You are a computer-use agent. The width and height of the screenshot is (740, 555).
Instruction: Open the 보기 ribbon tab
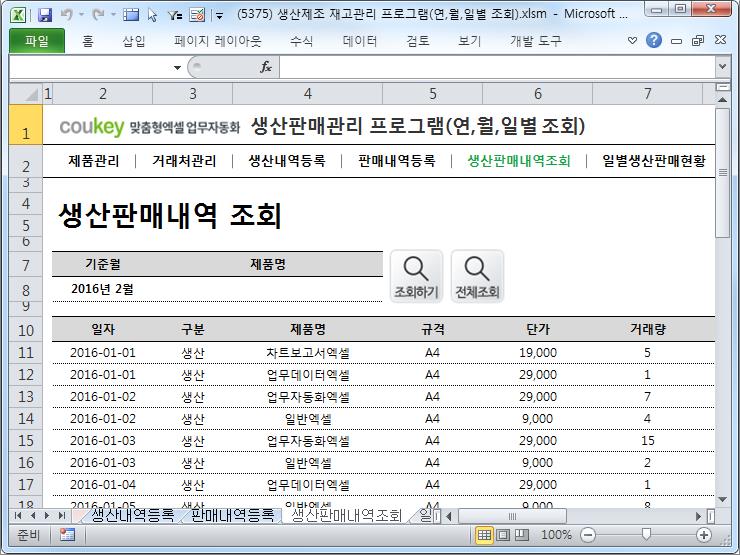[x=470, y=41]
